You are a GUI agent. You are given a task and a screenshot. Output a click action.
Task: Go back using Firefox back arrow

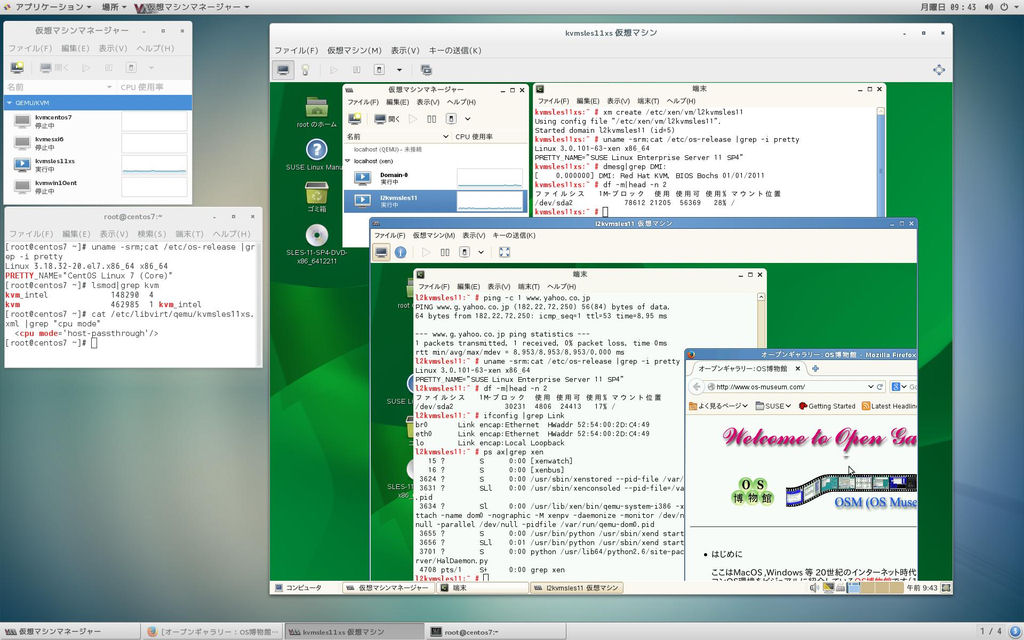697,387
